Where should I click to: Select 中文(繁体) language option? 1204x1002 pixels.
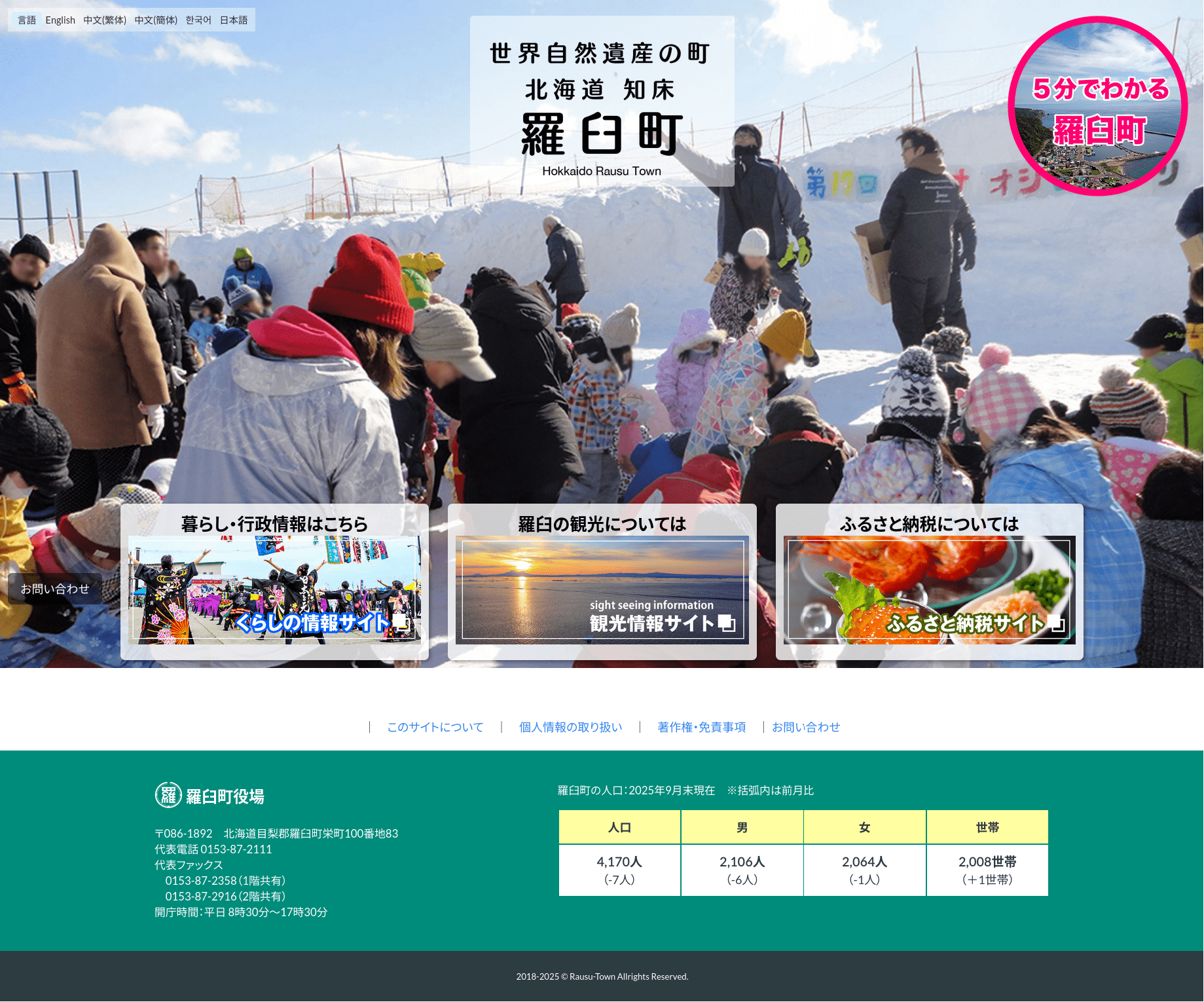tap(105, 20)
